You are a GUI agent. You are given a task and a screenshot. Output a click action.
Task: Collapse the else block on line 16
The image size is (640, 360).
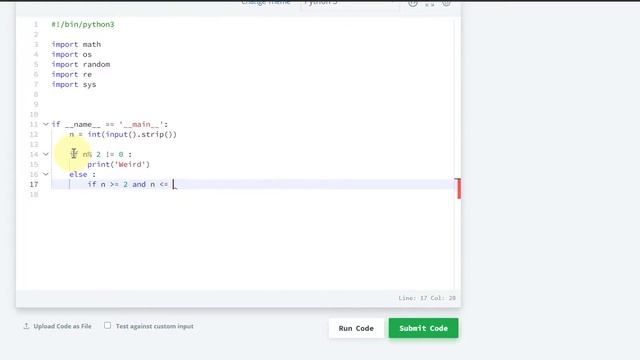(x=46, y=174)
